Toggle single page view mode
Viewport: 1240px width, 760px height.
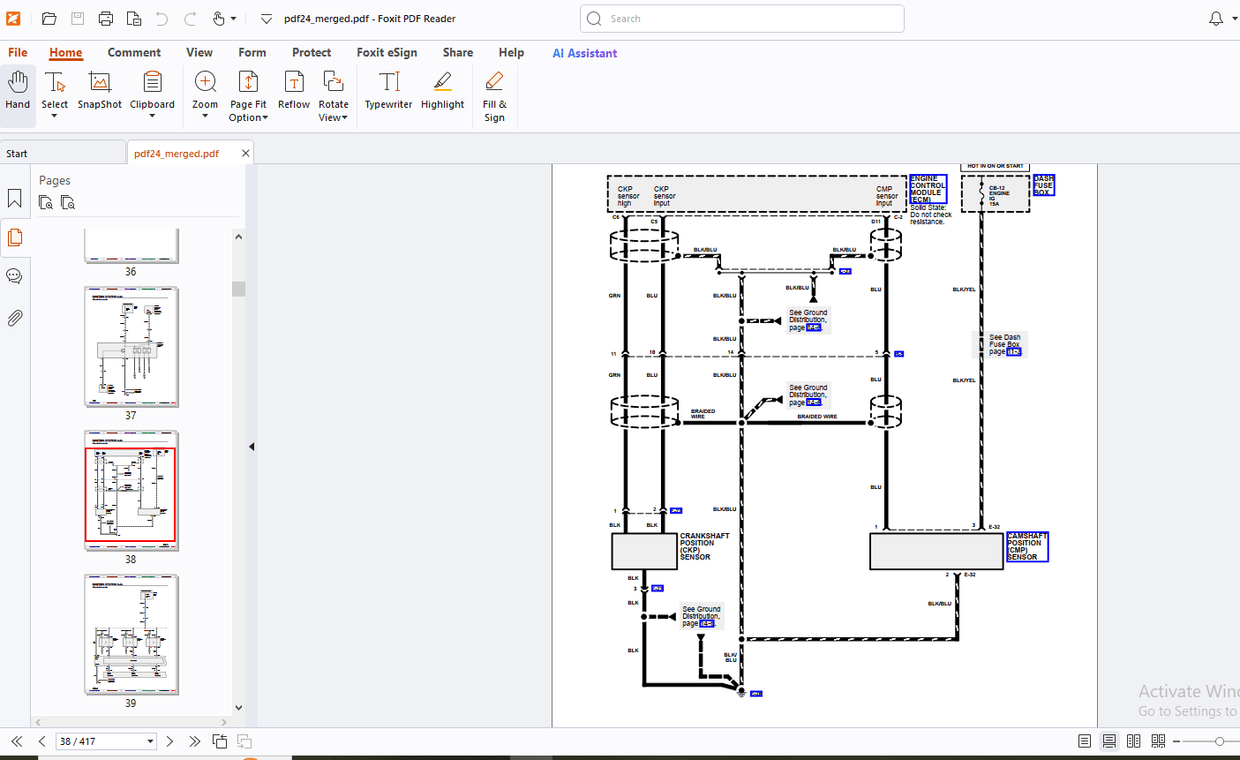point(1084,741)
